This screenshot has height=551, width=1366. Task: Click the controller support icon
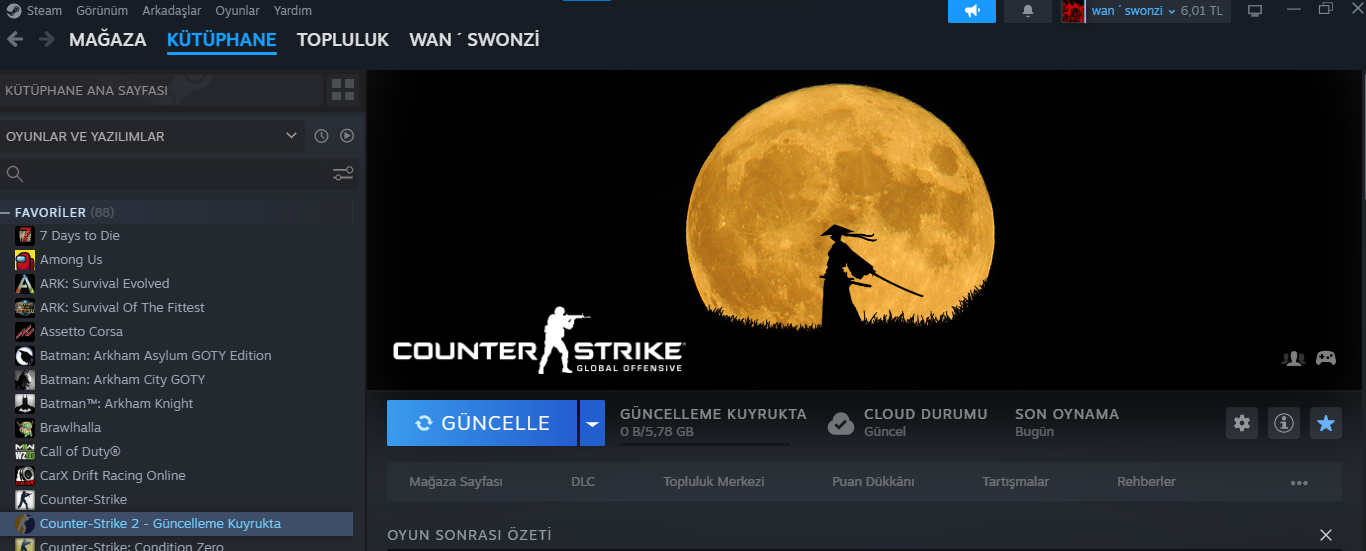click(x=1326, y=358)
